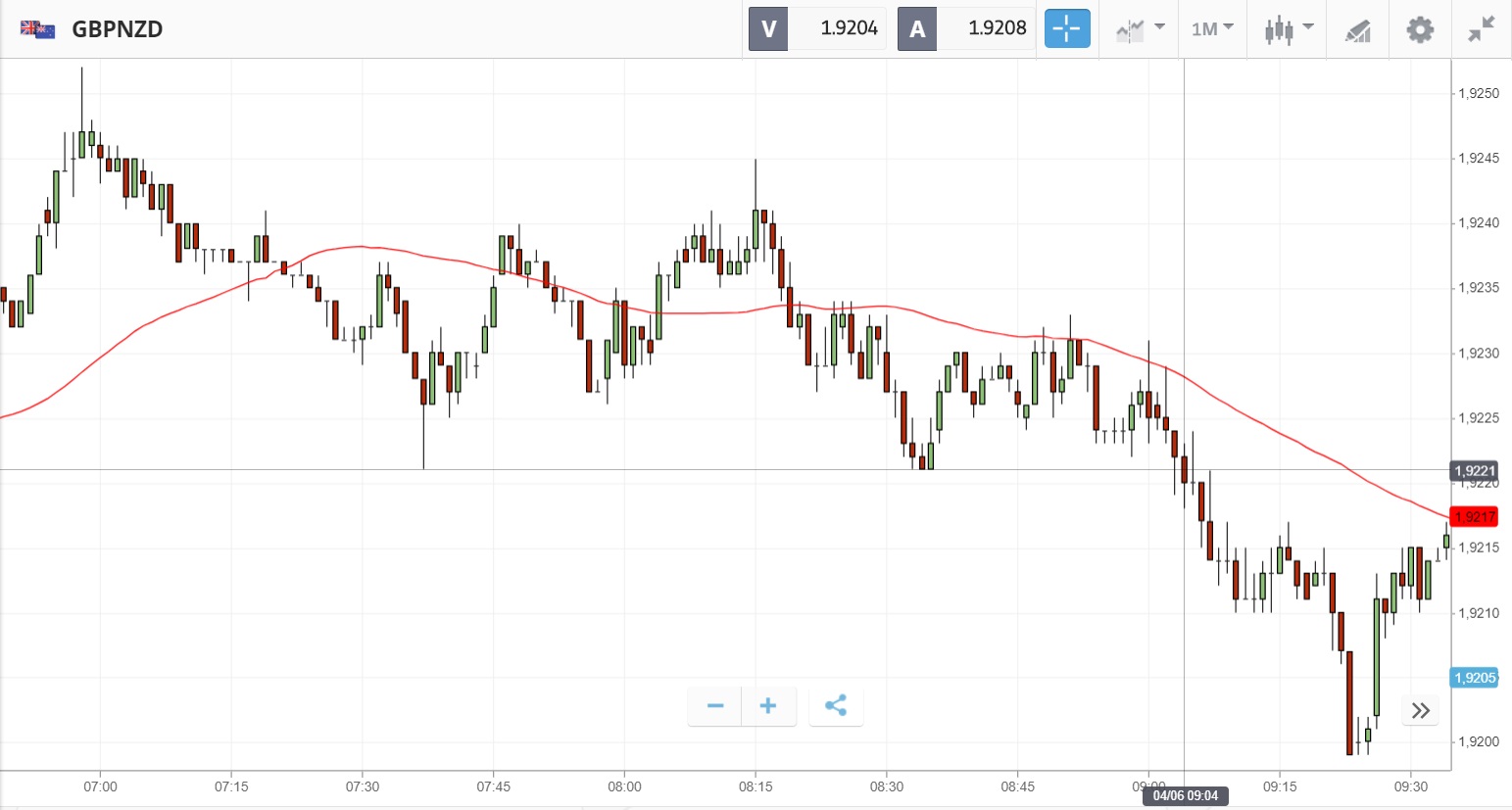The image size is (1512, 810).
Task: Open chart settings gear
Action: 1420,29
